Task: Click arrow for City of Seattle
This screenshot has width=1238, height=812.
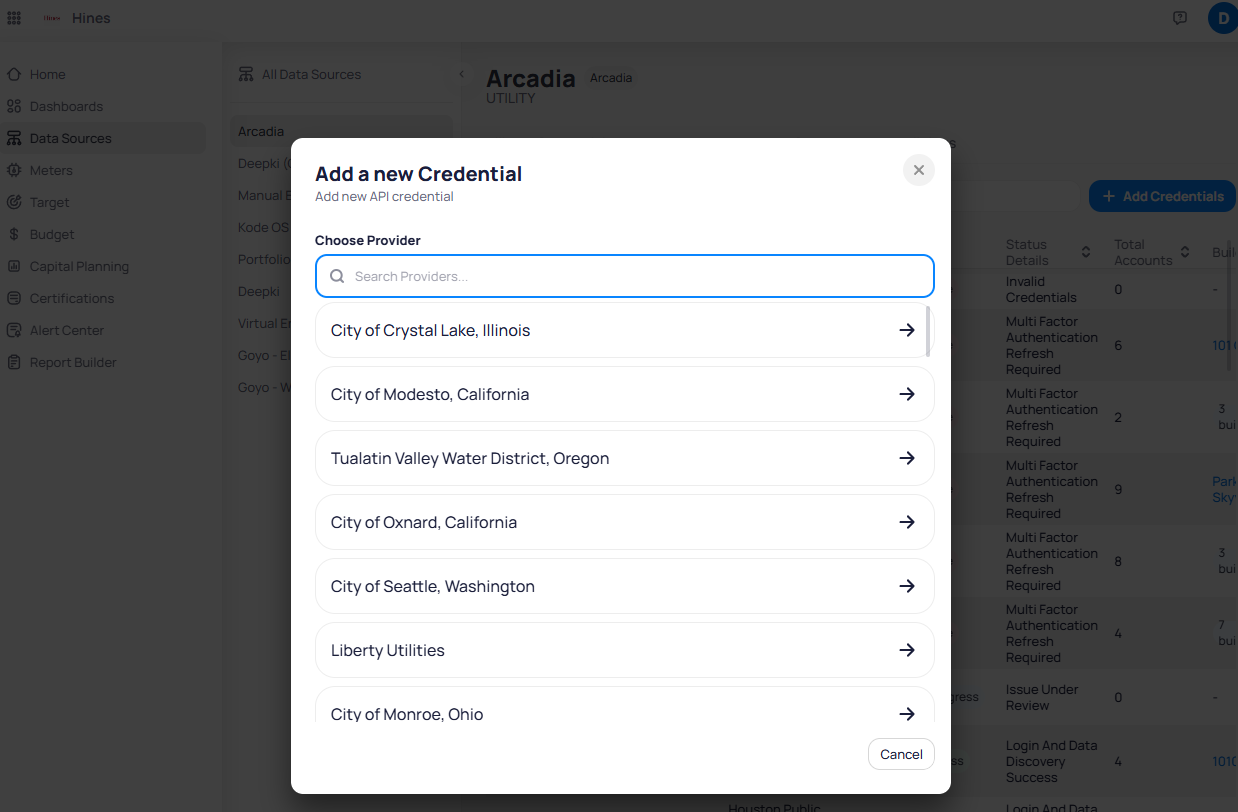Action: 907,586
